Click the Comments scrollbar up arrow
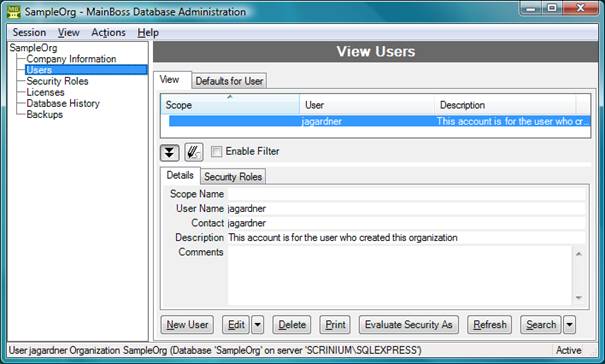This screenshot has width=605, height=364. point(579,254)
